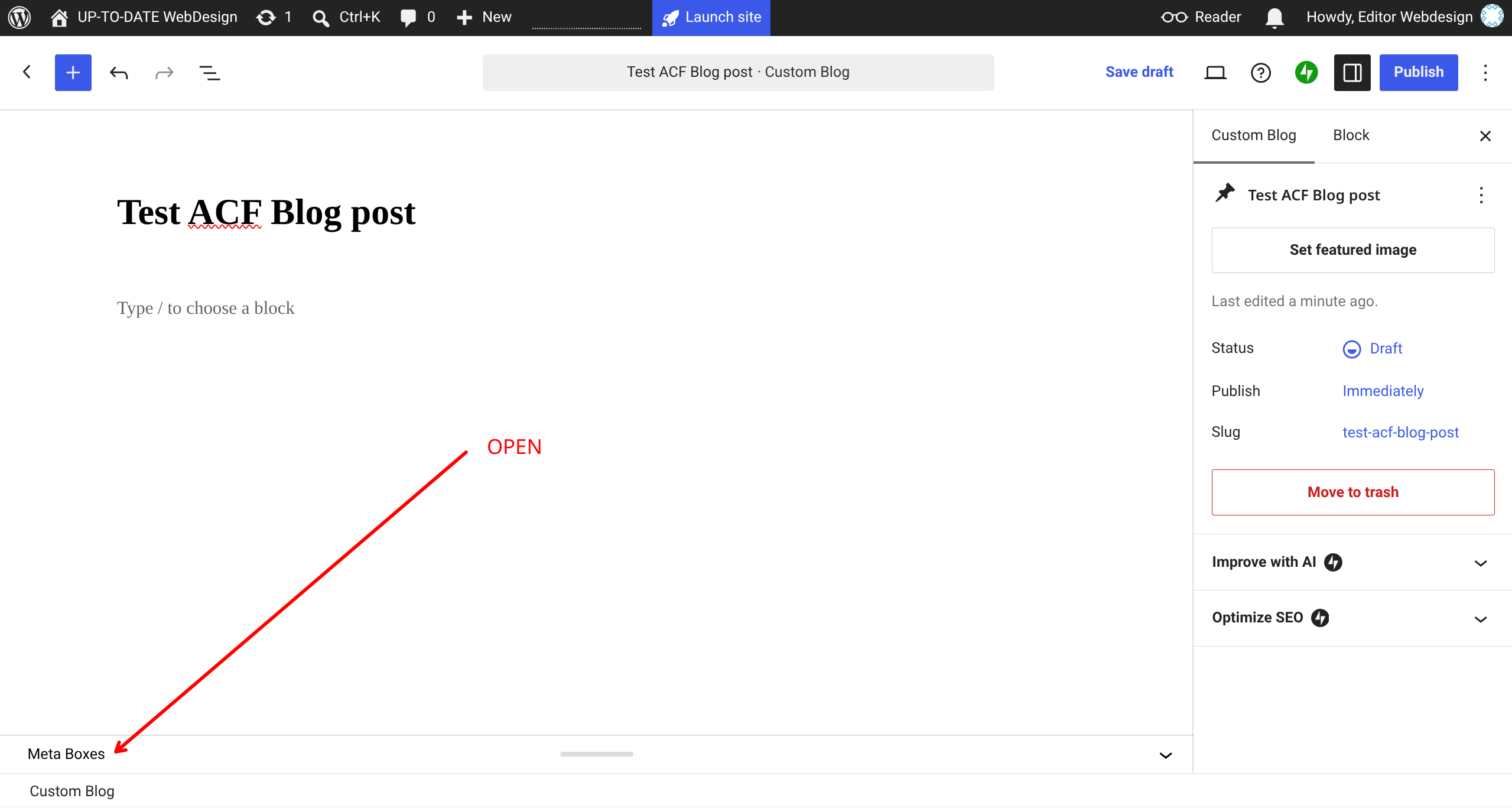Undo the last change
The width and height of the screenshot is (1512, 808).
point(119,72)
